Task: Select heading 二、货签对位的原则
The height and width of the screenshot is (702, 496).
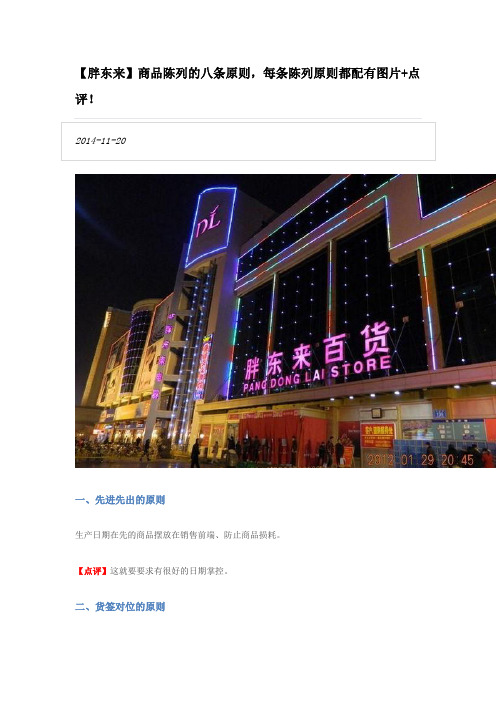Action: click(x=120, y=607)
